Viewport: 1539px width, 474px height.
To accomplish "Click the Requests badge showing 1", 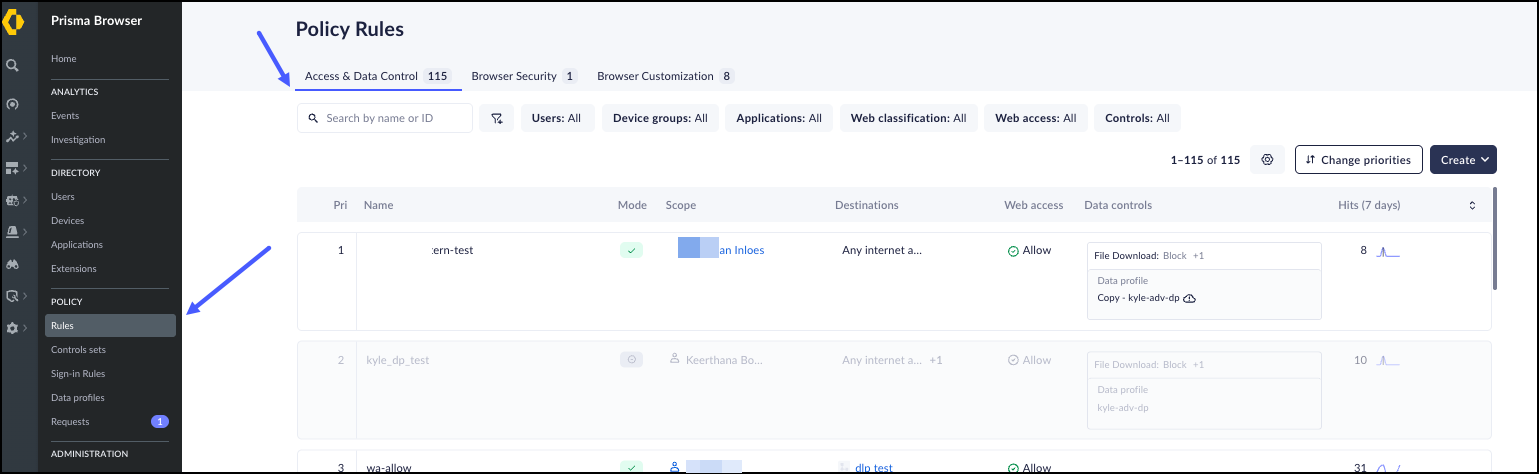I will point(160,422).
